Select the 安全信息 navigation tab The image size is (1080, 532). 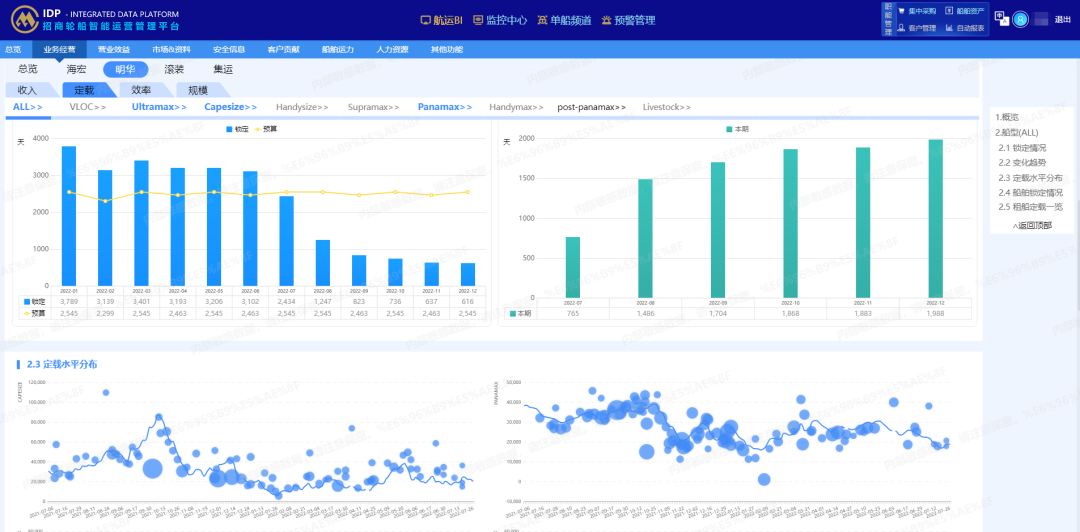pos(229,50)
